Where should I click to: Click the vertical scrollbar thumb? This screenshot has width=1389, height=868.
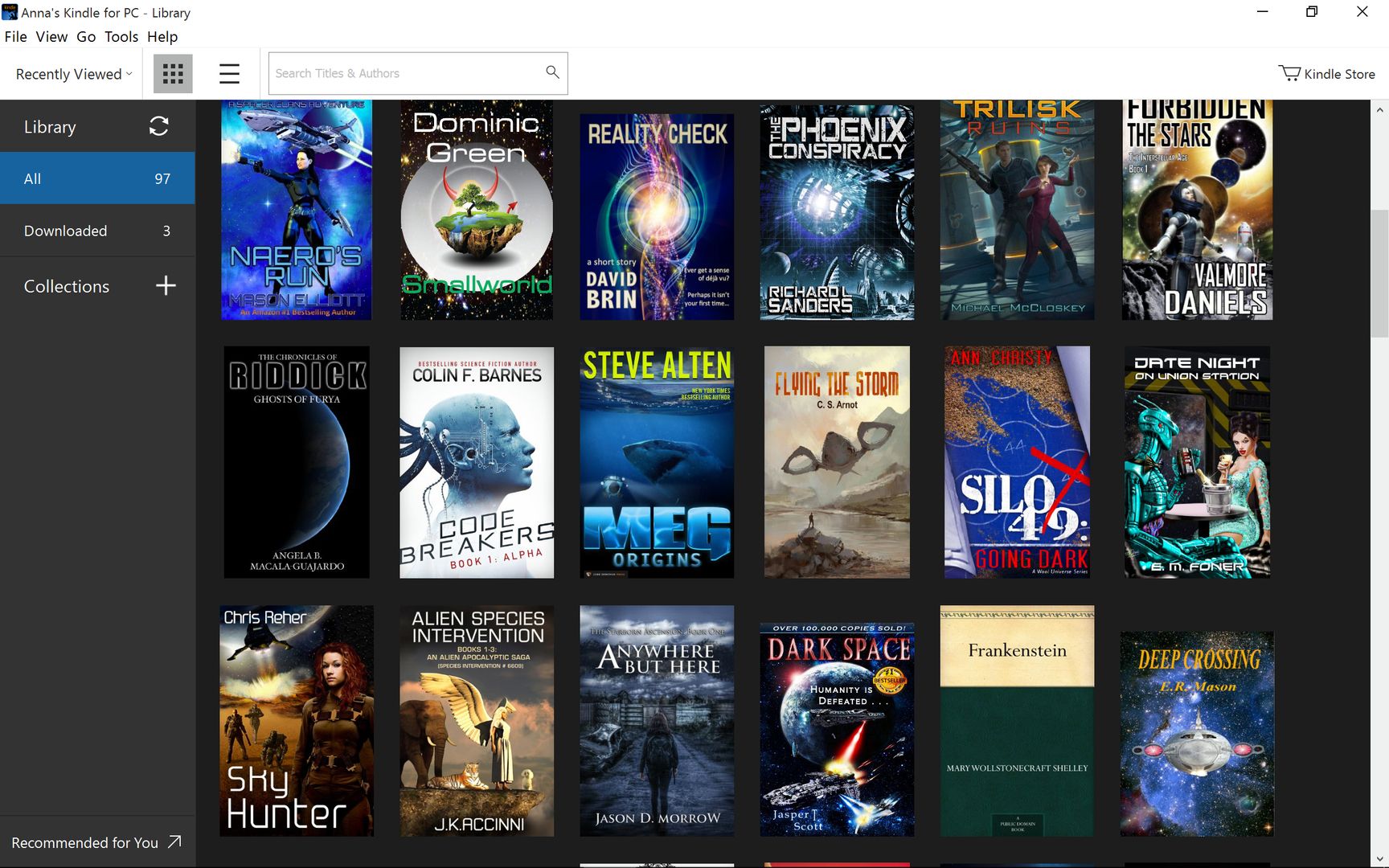coord(1379,273)
